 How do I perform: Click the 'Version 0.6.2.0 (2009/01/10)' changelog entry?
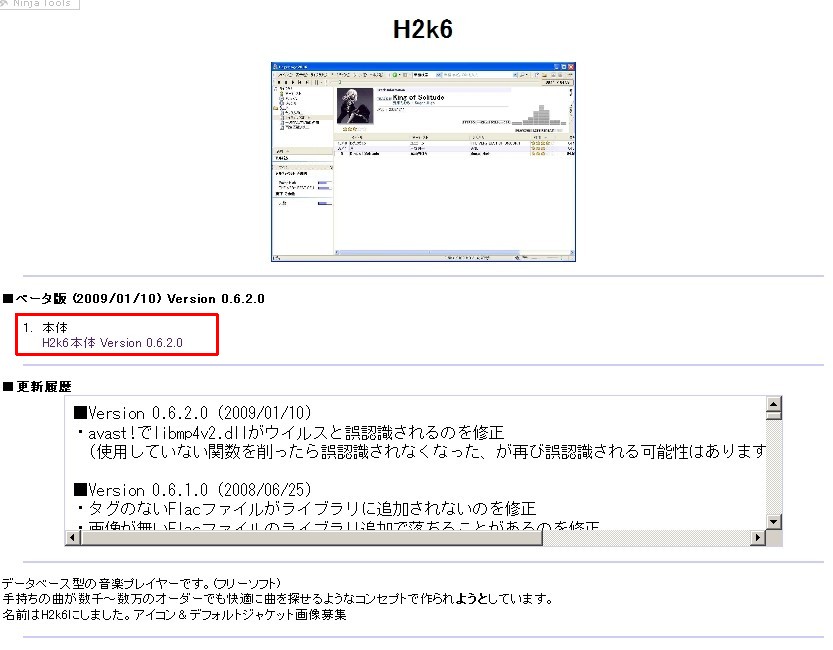tap(193, 413)
